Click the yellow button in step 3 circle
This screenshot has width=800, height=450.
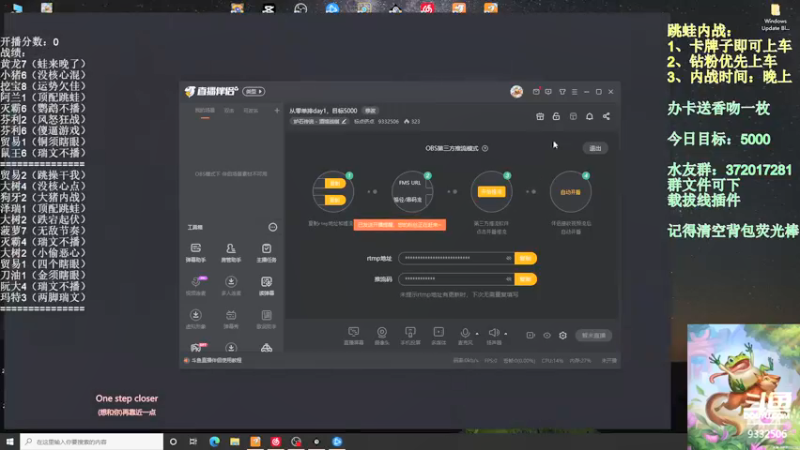pos(491,192)
